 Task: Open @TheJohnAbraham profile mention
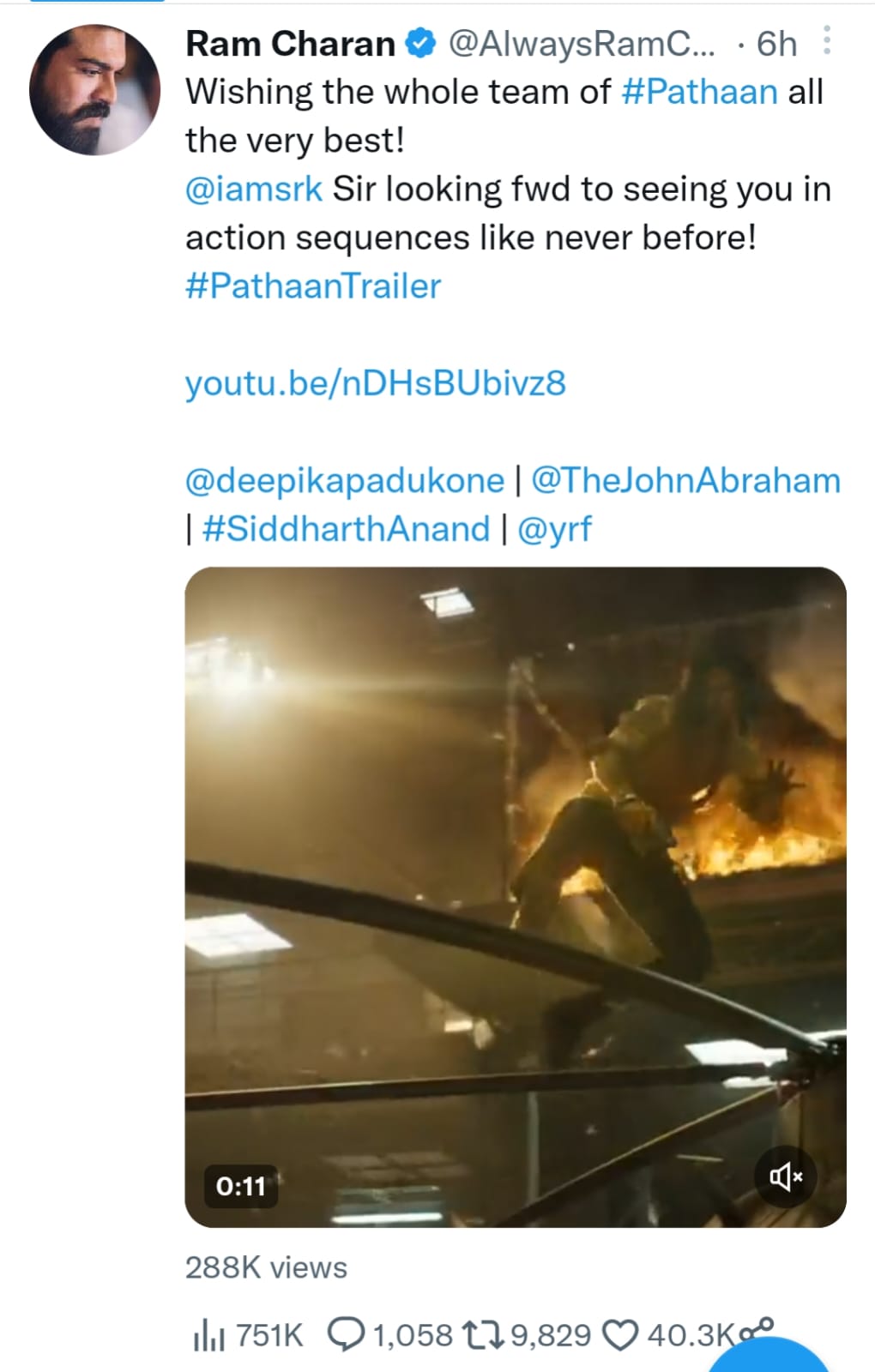(x=685, y=480)
